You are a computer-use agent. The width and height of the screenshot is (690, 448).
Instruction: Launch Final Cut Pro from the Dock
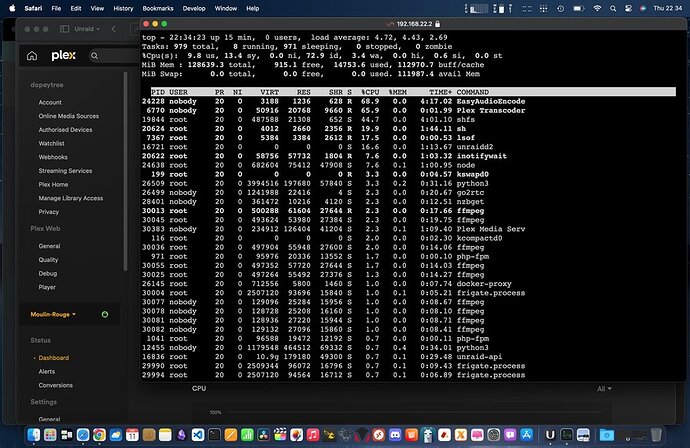[x=280, y=435]
